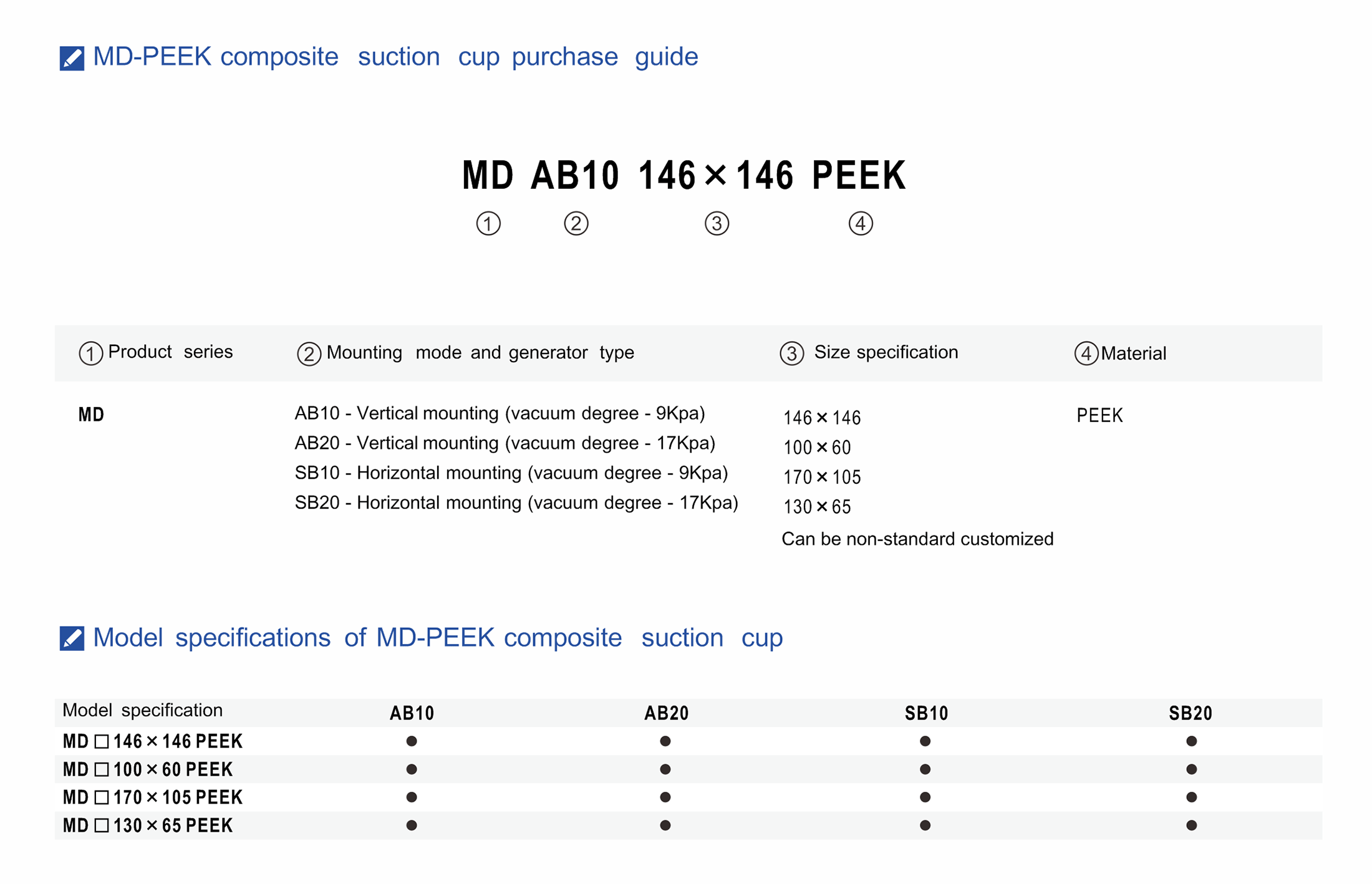Select SB20 dot for 130×65 PEEK row
The height and width of the screenshot is (884, 1372).
pos(1191,825)
